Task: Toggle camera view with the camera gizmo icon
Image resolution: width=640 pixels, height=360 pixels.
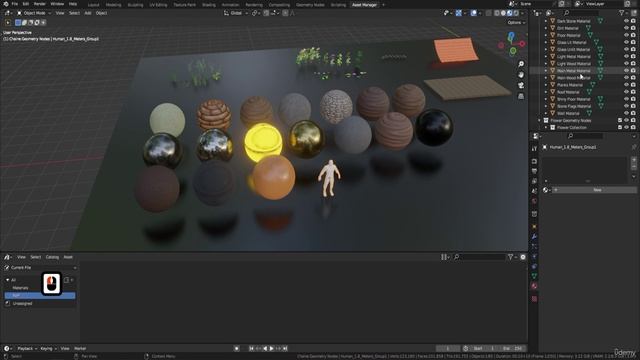Action: (521, 85)
